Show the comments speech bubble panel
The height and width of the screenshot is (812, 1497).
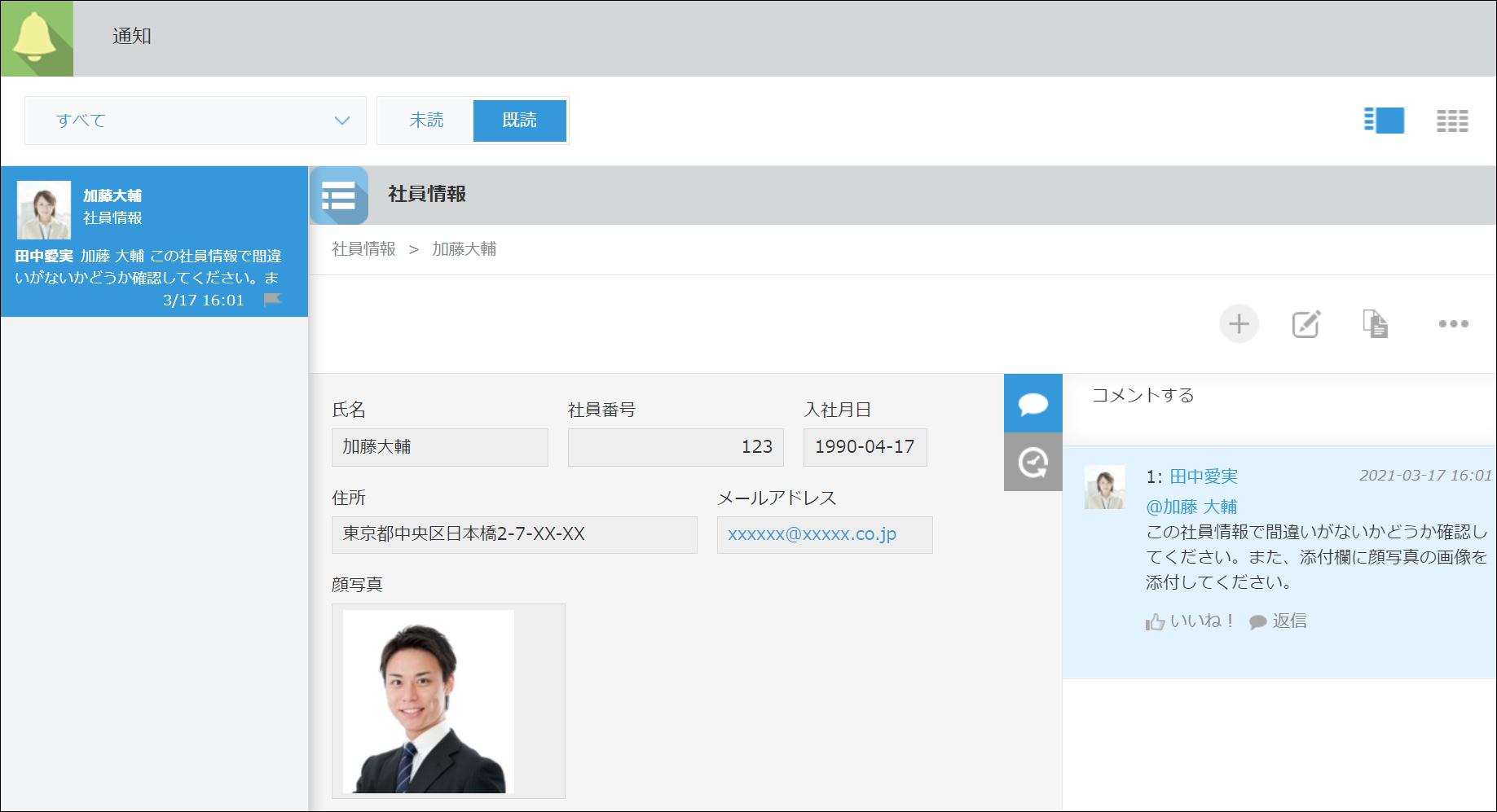coord(1032,403)
